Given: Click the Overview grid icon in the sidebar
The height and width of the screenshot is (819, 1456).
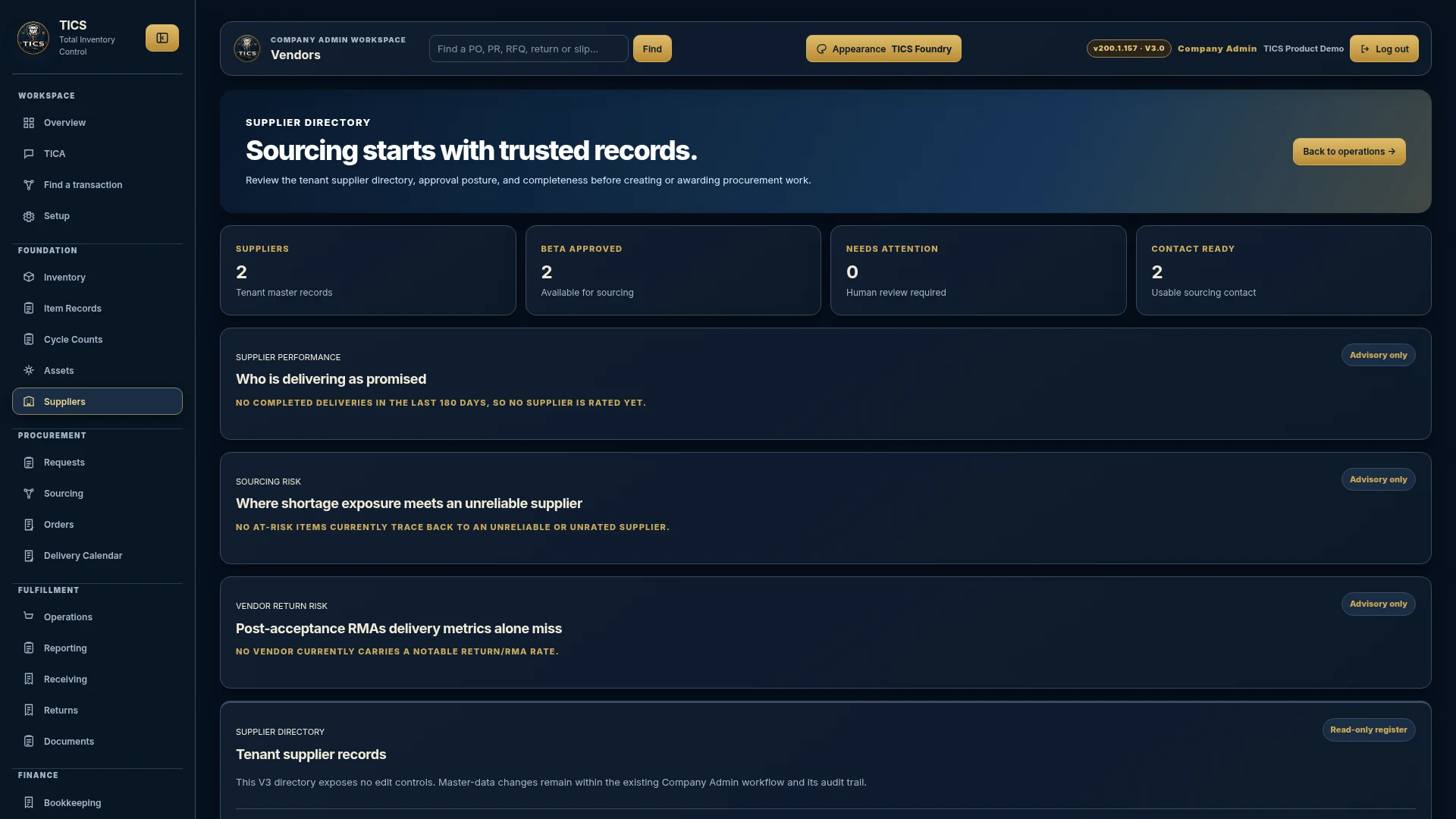Looking at the screenshot, I should coord(29,123).
